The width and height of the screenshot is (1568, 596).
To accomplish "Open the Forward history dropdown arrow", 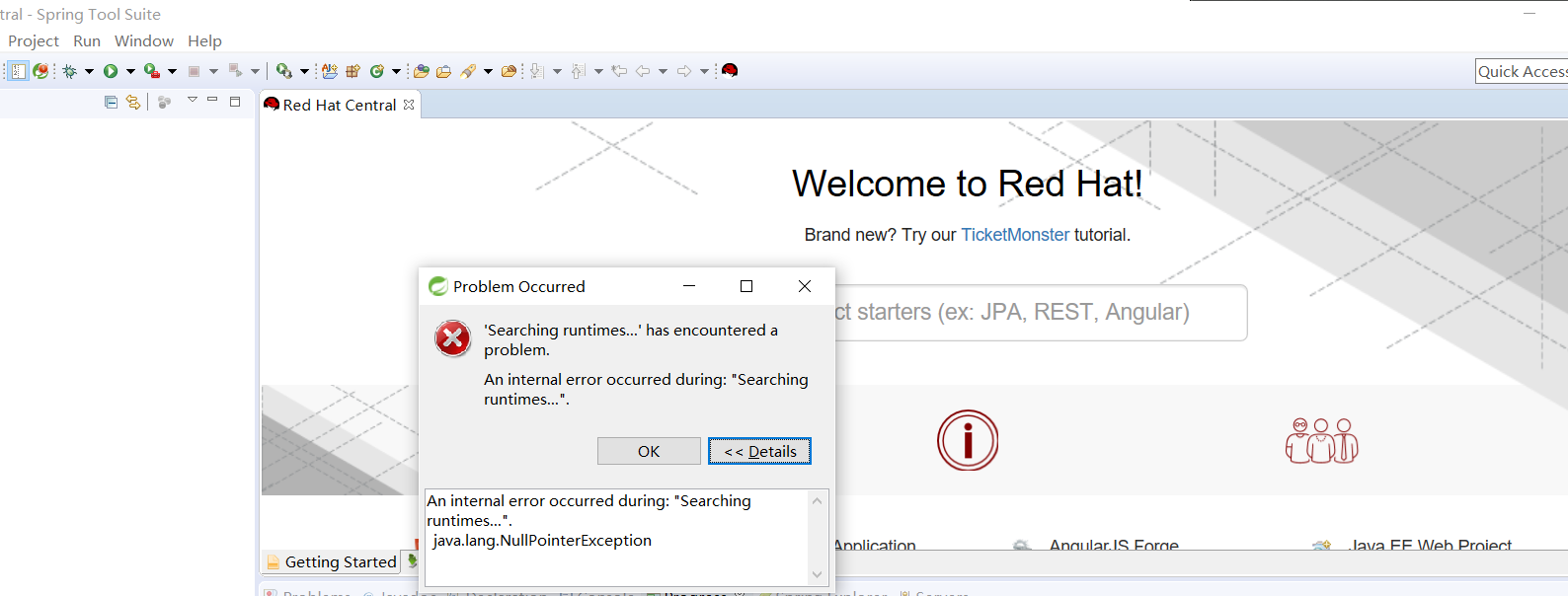I will (x=704, y=71).
